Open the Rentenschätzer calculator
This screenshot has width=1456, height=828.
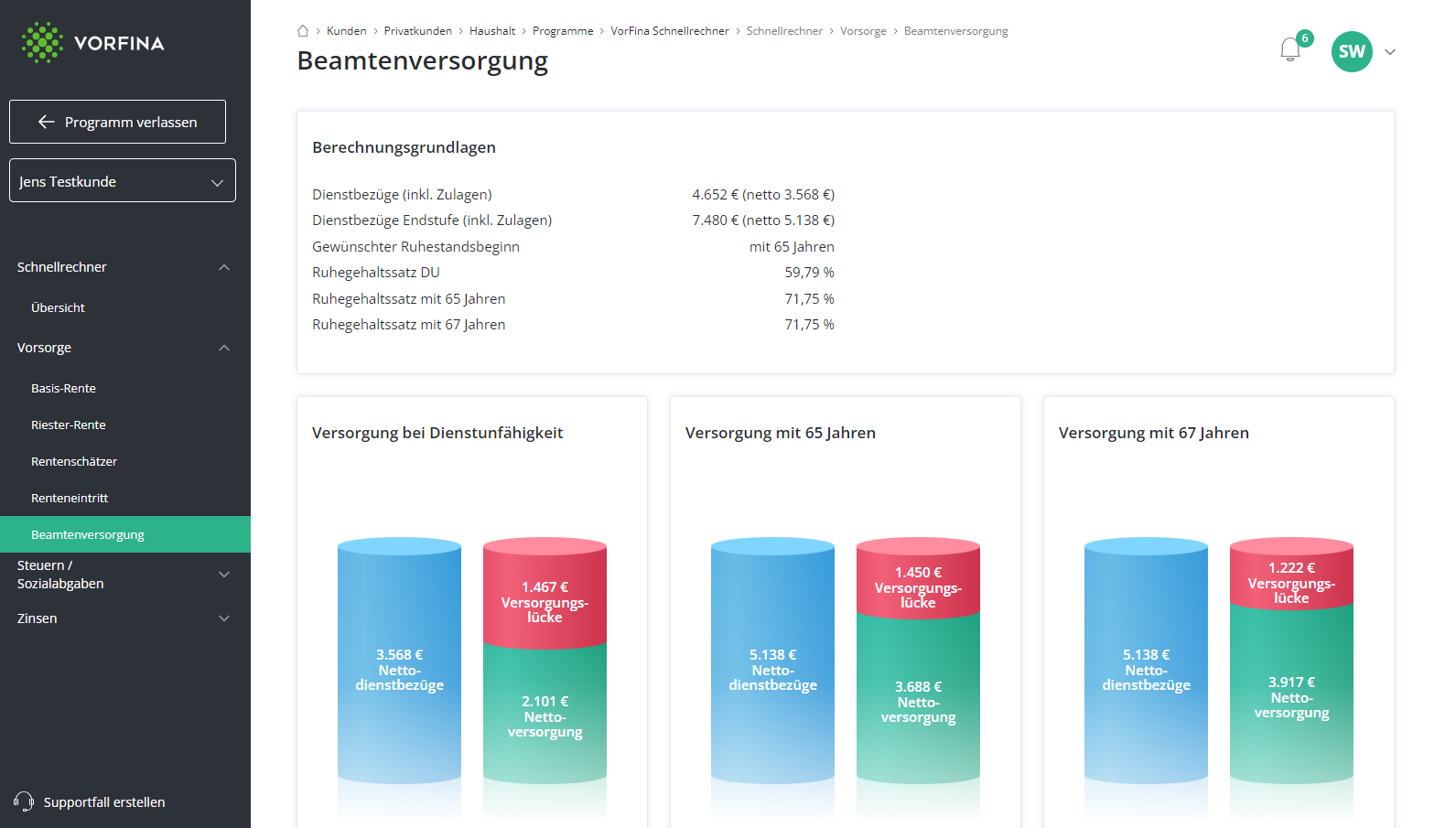[74, 462]
